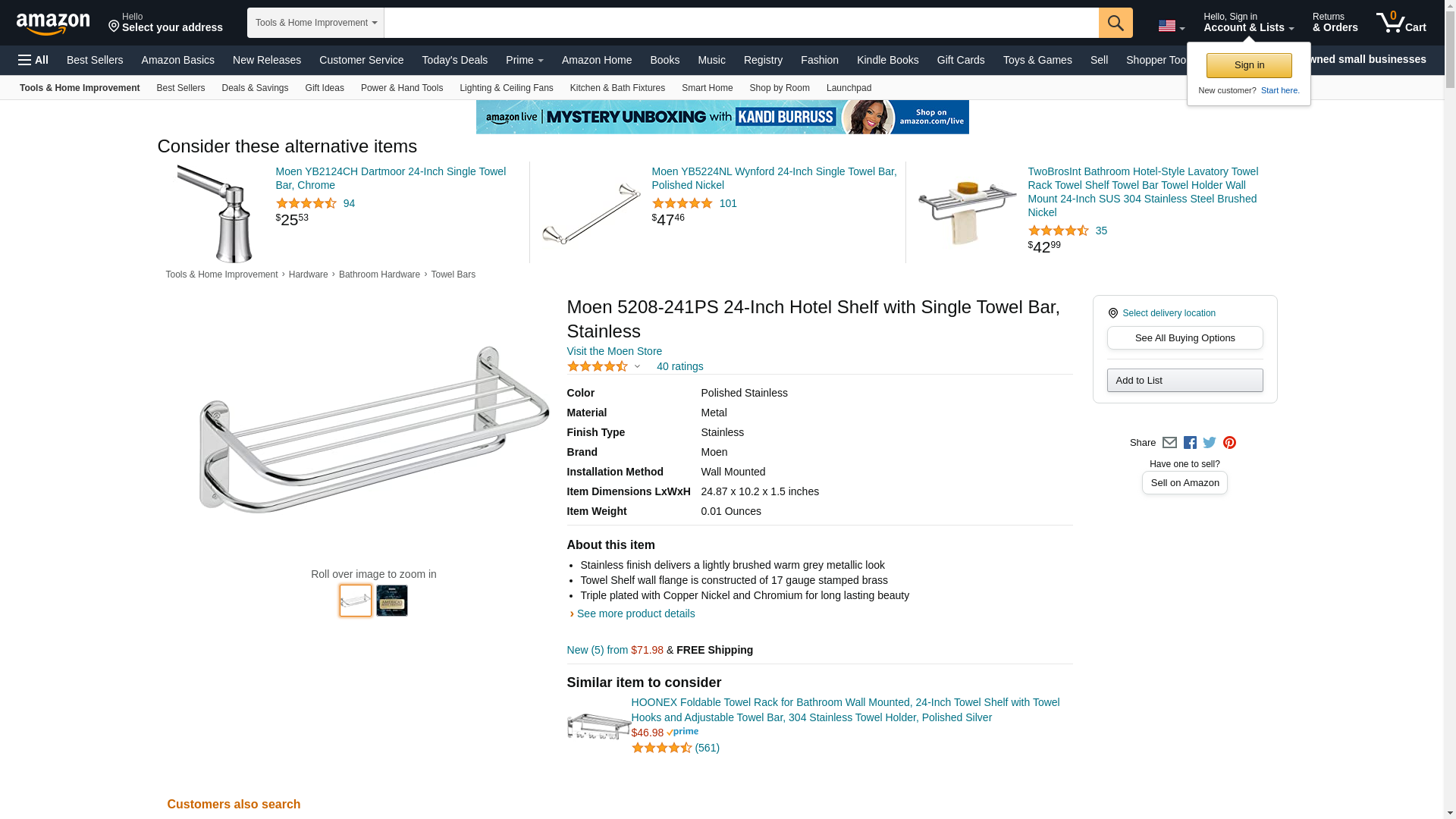Viewport: 1456px width, 819px height.
Task: Click the Amazon logo
Action: 53,24
